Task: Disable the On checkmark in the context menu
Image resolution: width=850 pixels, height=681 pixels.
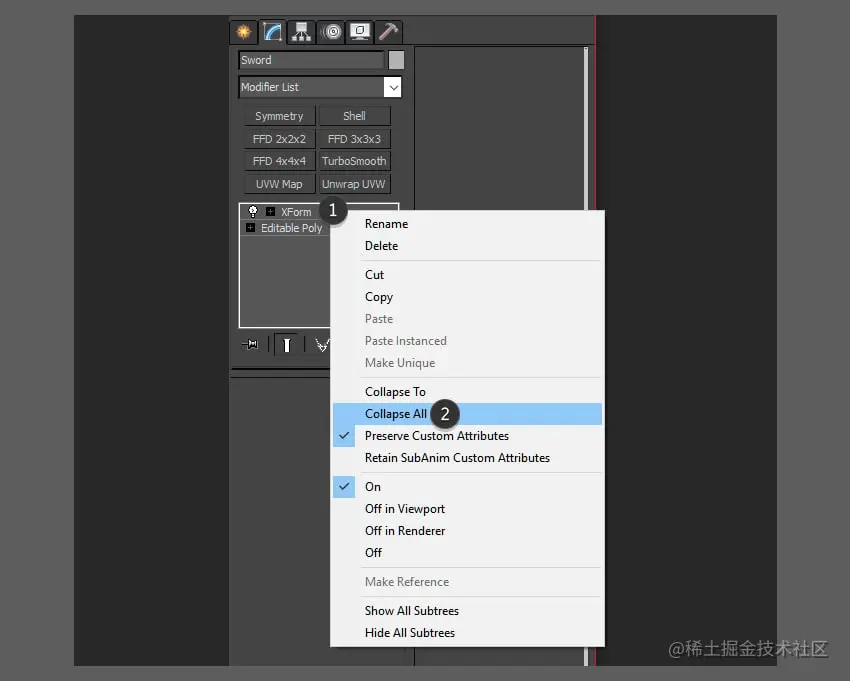Action: [x=373, y=486]
